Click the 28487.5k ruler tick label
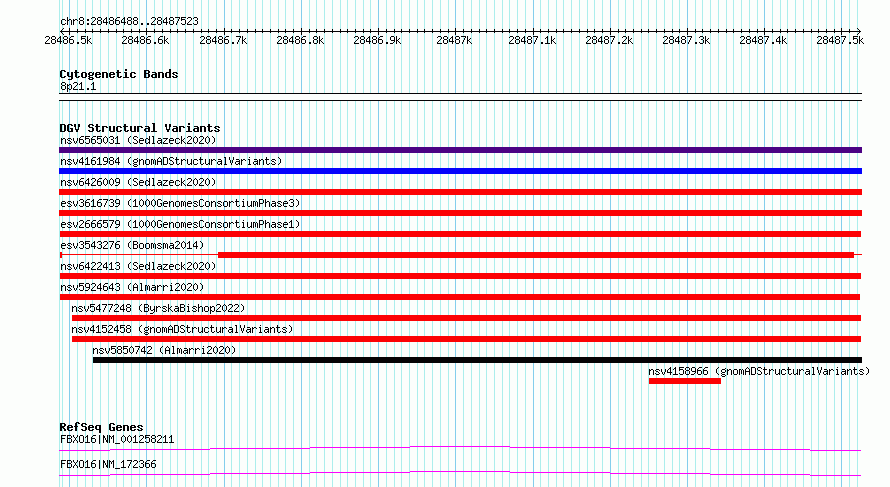The height and width of the screenshot is (487, 890). coord(840,41)
